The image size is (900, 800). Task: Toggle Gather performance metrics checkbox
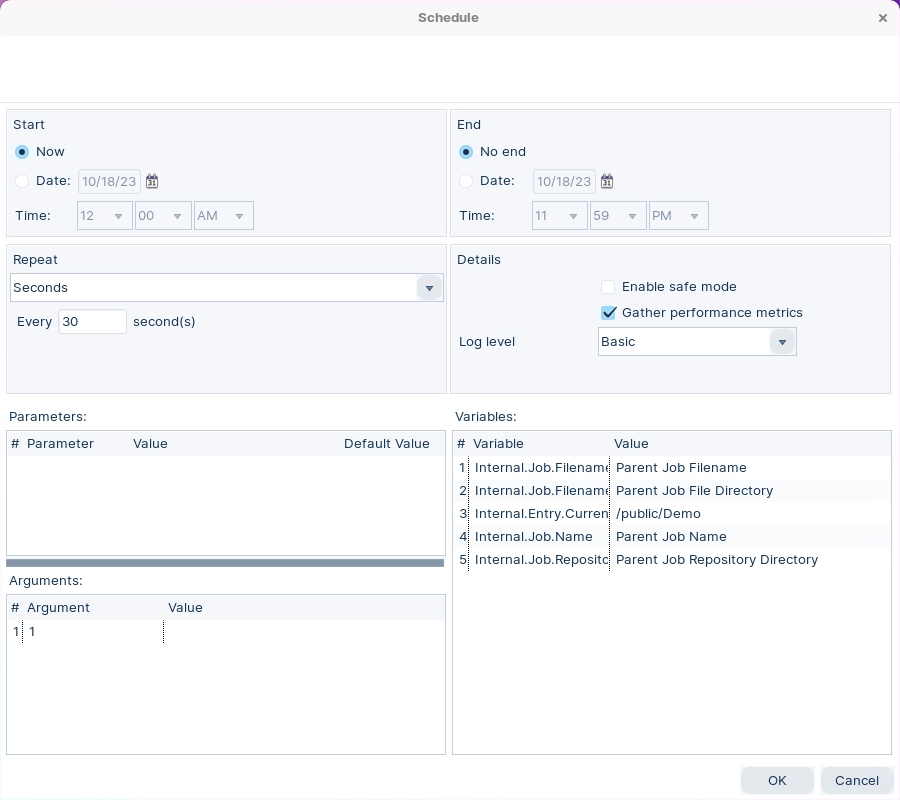pos(608,313)
